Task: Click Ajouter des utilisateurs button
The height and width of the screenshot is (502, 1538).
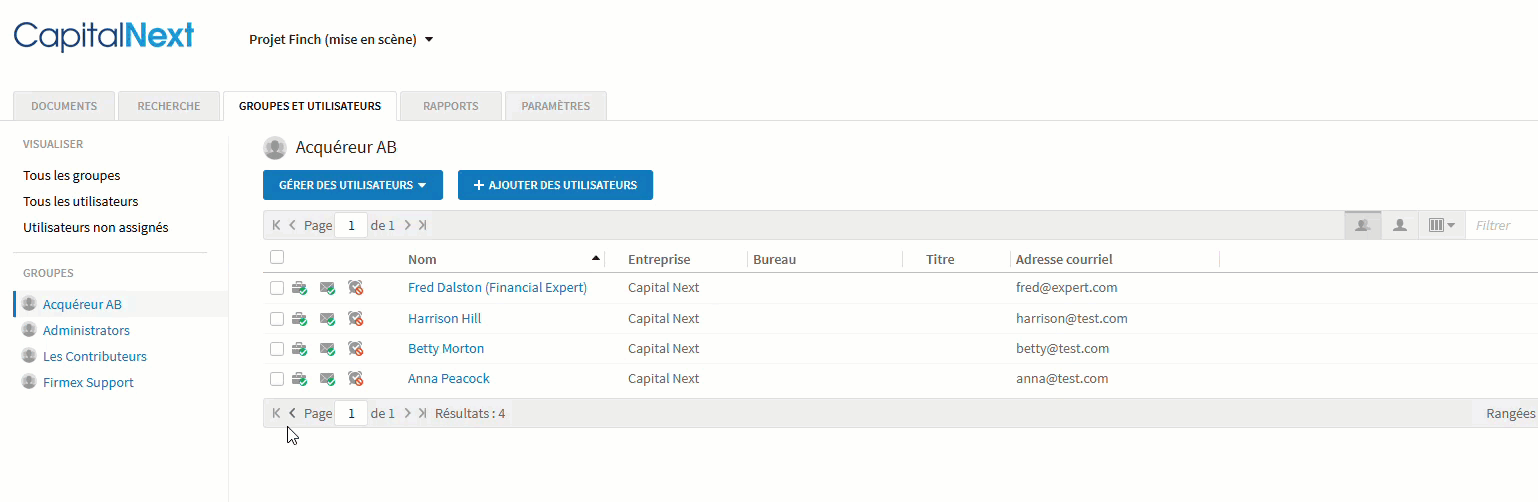Action: tap(555, 185)
